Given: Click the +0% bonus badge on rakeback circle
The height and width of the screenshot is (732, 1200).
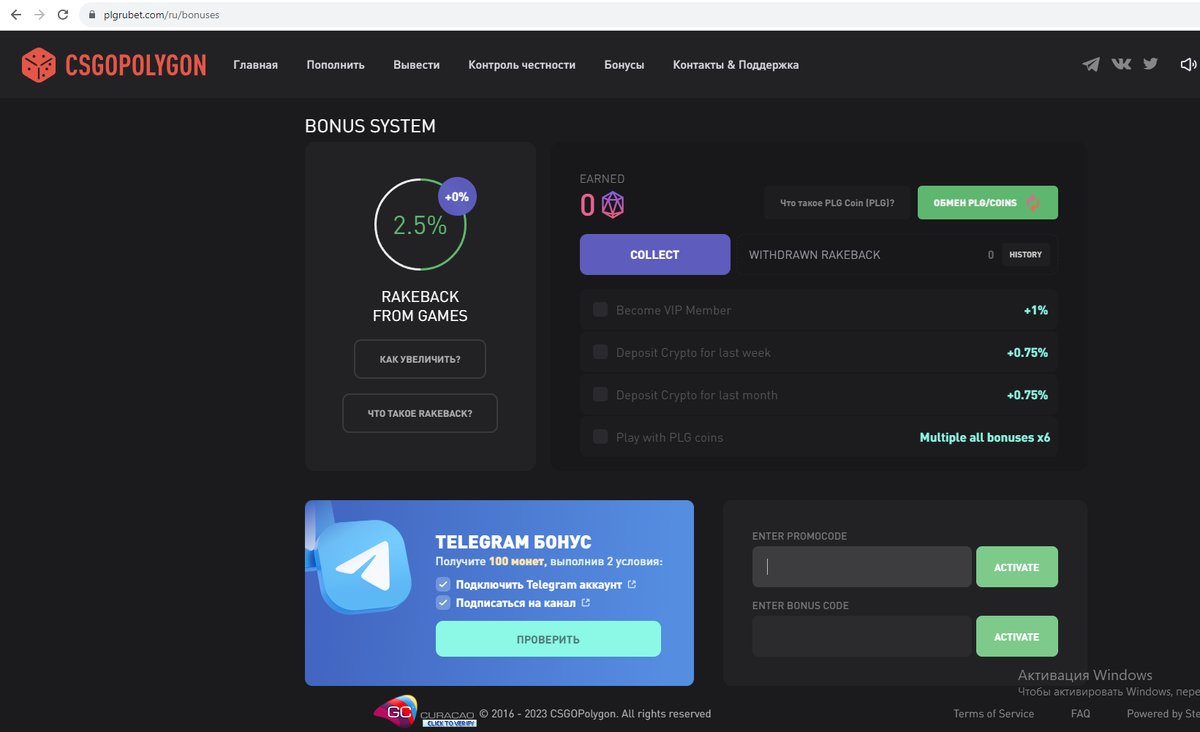Looking at the screenshot, I should point(457,197).
